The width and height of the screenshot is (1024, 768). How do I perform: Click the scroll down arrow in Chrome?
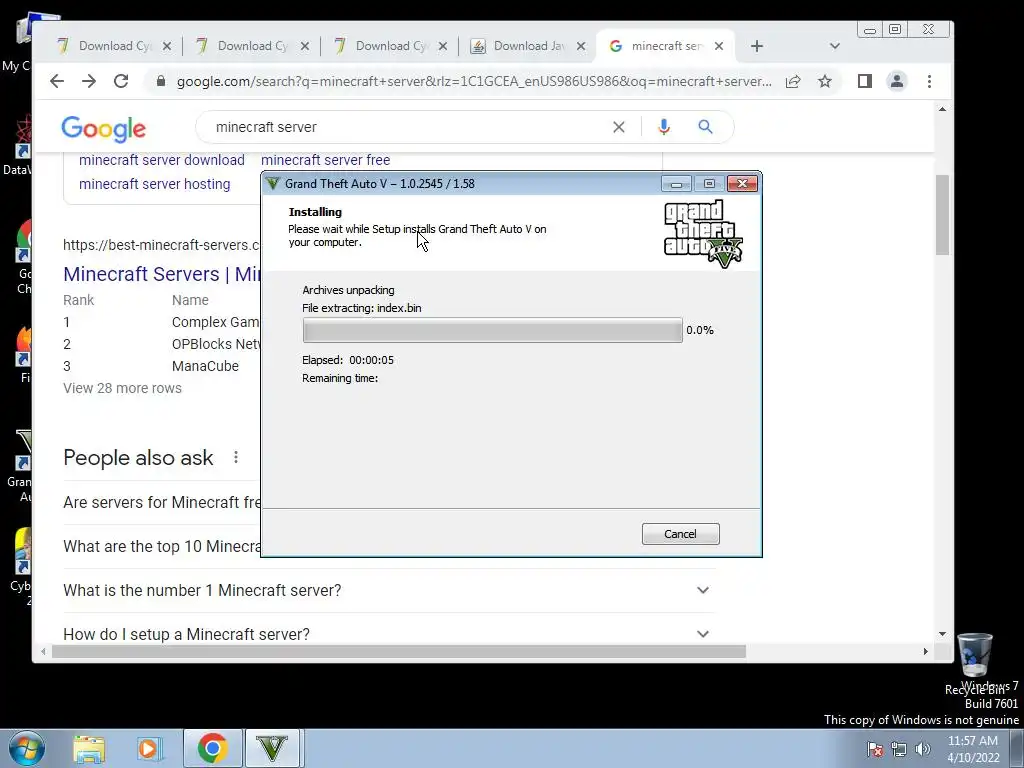coord(942,633)
